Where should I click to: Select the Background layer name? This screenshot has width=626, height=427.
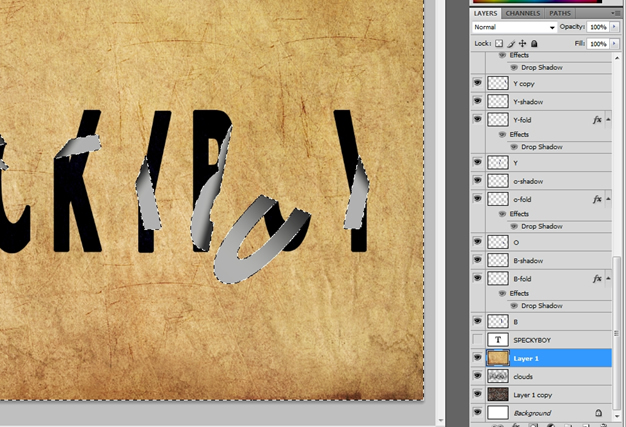tap(532, 413)
